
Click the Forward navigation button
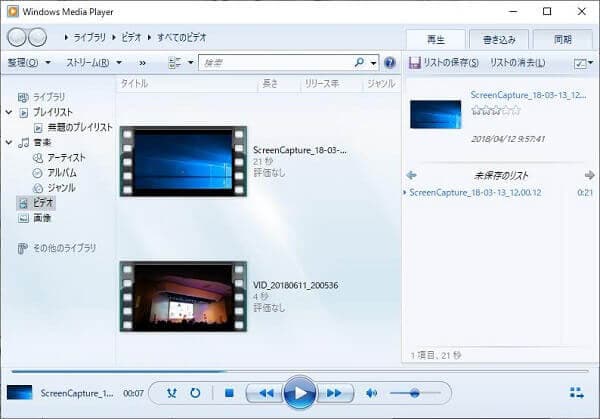[x=38, y=37]
